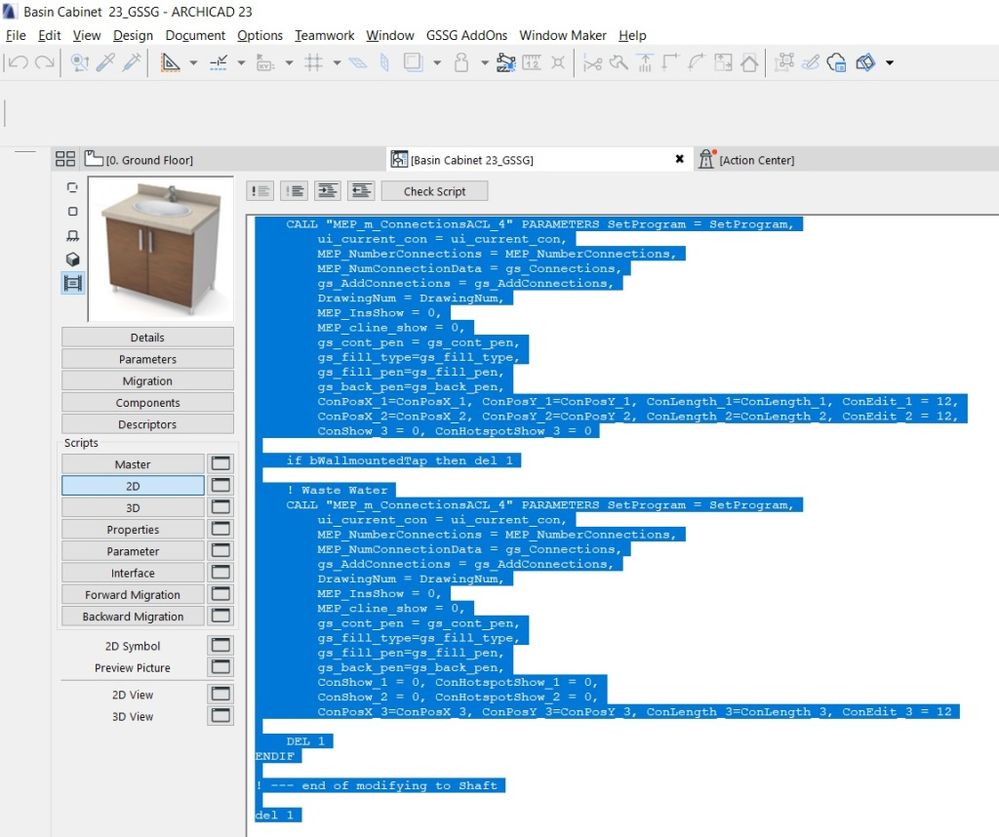Click the Undo arrow icon
This screenshot has height=837, width=999.
[x=17, y=63]
